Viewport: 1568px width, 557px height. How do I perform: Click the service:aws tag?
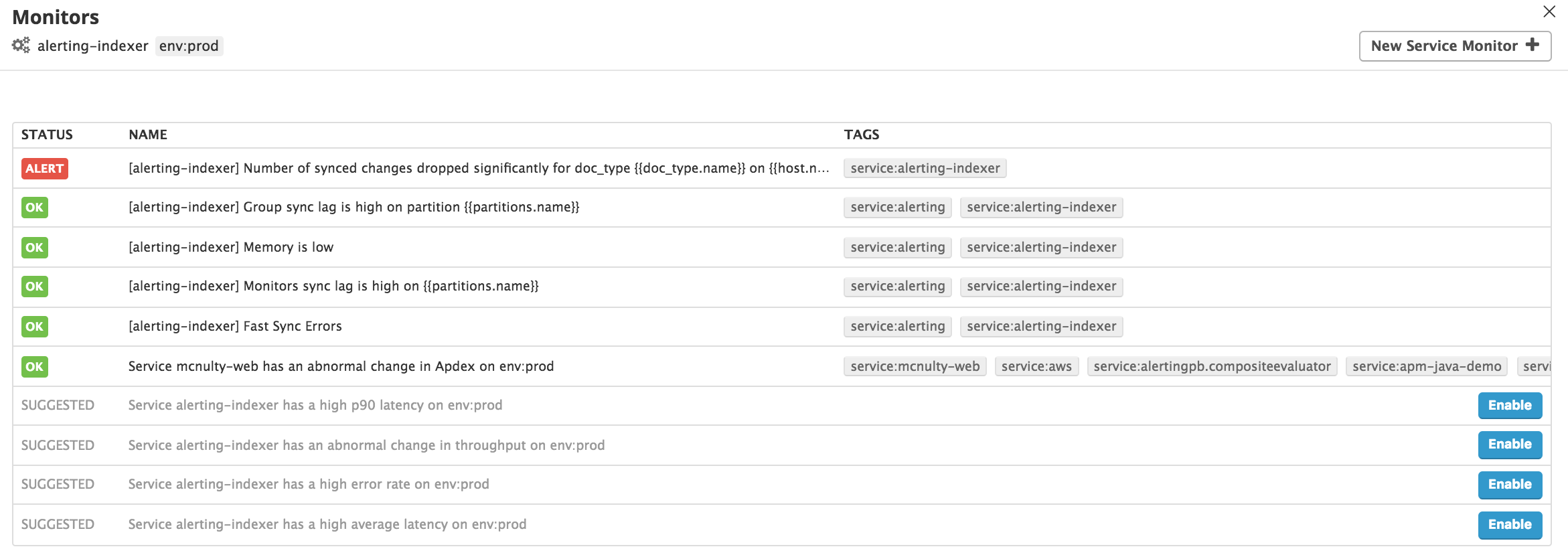tap(1036, 367)
